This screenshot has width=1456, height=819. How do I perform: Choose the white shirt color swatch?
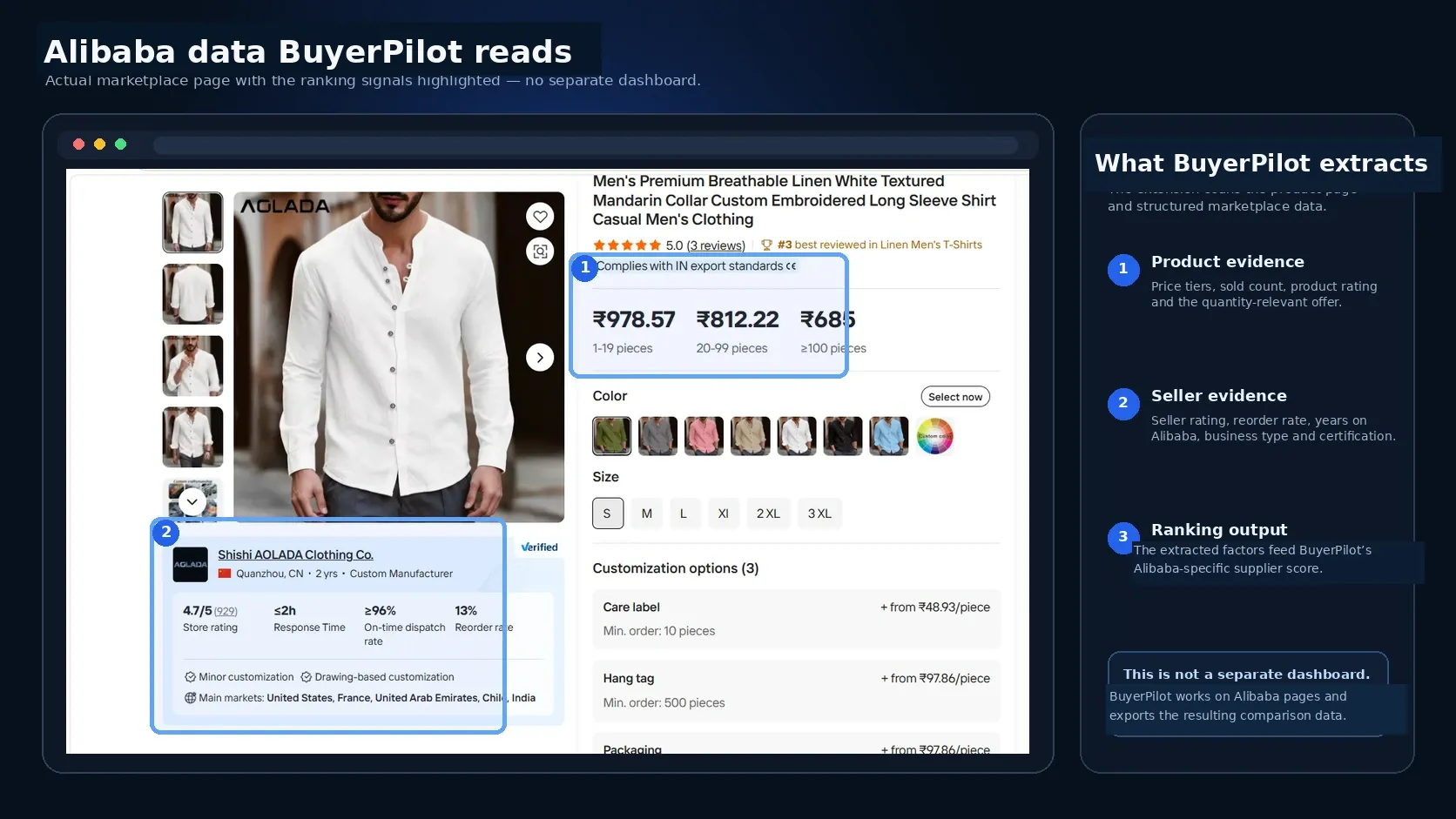pos(796,436)
